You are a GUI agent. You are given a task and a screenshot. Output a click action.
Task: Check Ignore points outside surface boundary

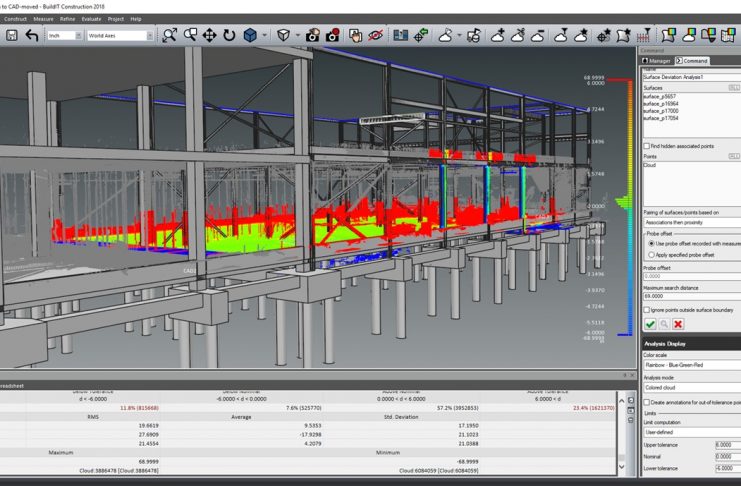point(646,310)
